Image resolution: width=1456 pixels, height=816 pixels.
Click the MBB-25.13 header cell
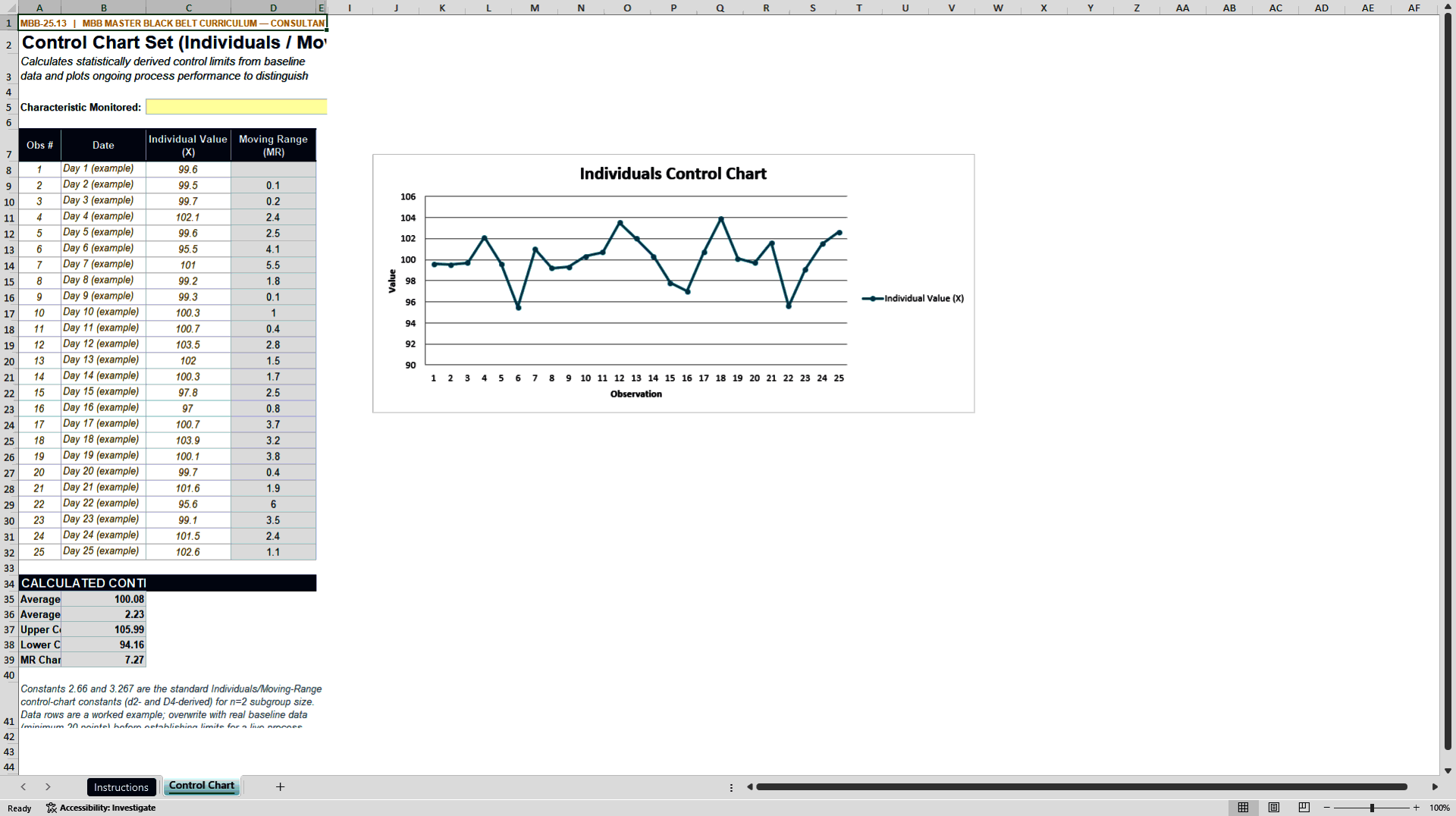coord(173,23)
